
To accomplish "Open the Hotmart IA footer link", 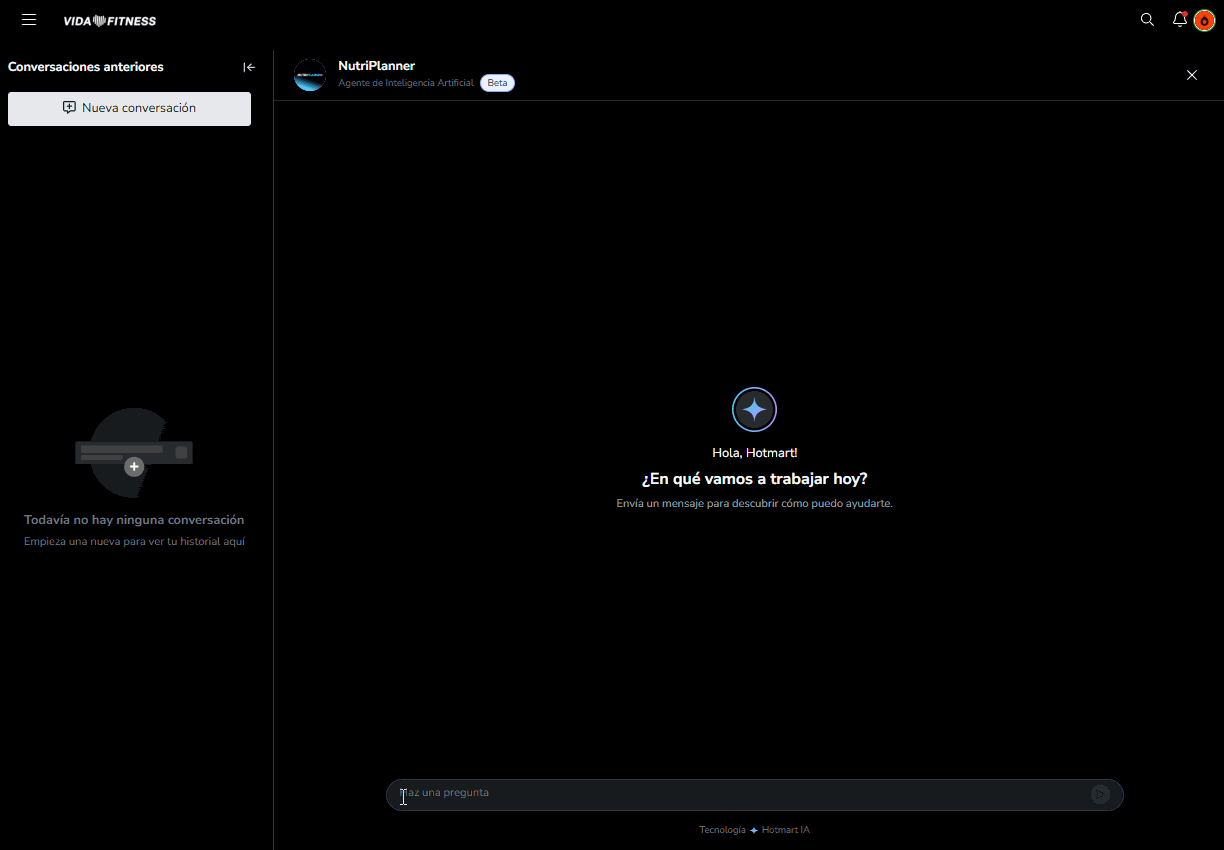I will point(786,830).
